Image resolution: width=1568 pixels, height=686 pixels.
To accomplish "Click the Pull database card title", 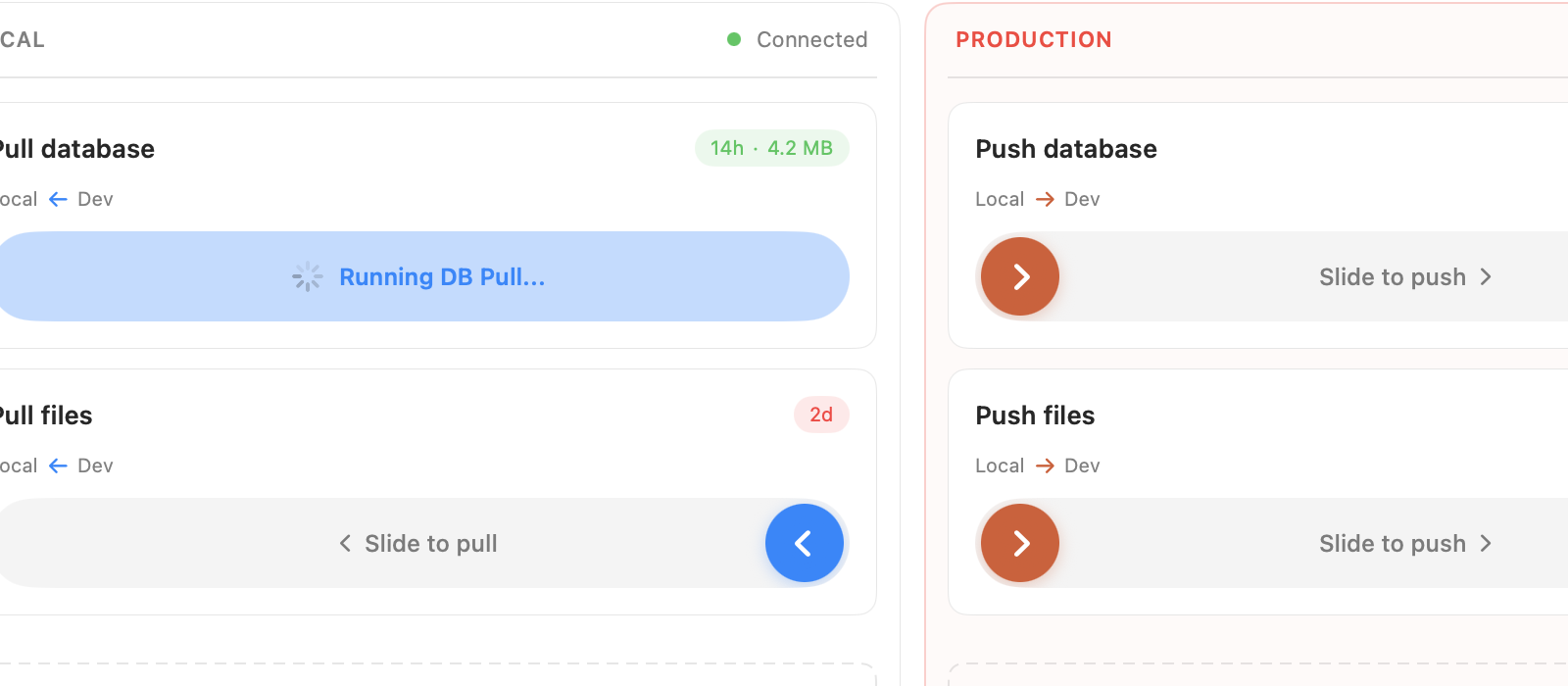I will point(76,149).
